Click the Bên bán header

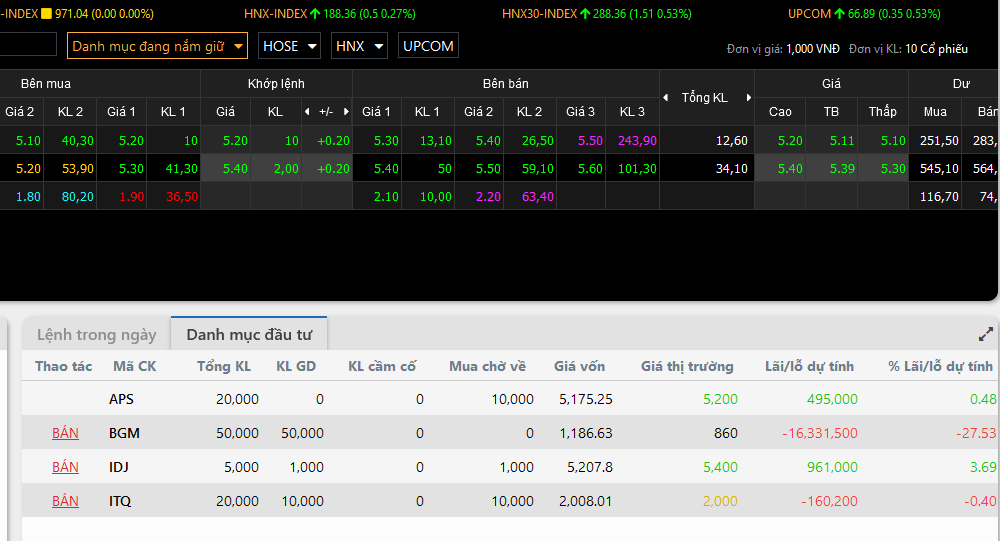[x=506, y=84]
